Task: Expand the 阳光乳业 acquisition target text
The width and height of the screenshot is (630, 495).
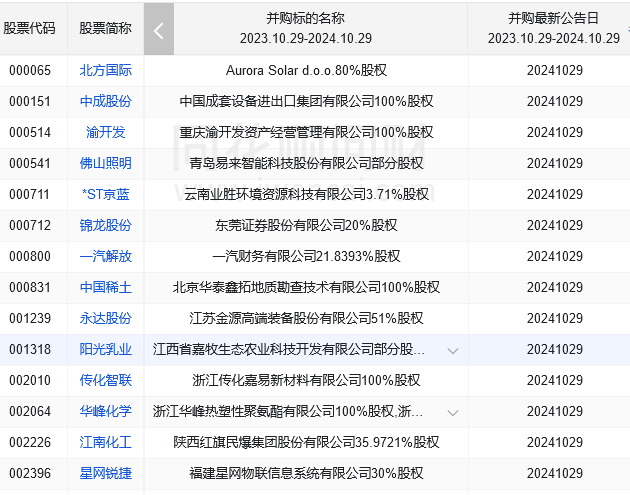Action: click(452, 350)
